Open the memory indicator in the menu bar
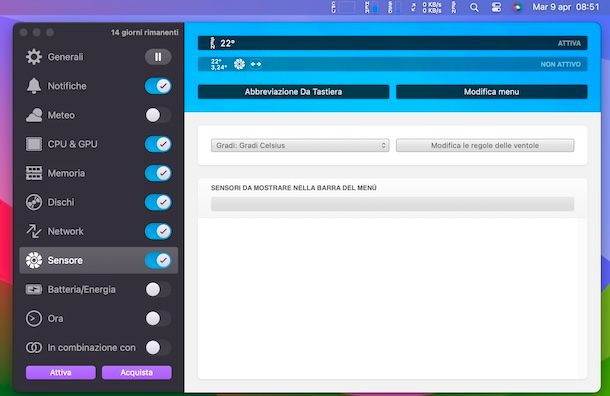Screen dimensions: 610x396 (x=372, y=7)
